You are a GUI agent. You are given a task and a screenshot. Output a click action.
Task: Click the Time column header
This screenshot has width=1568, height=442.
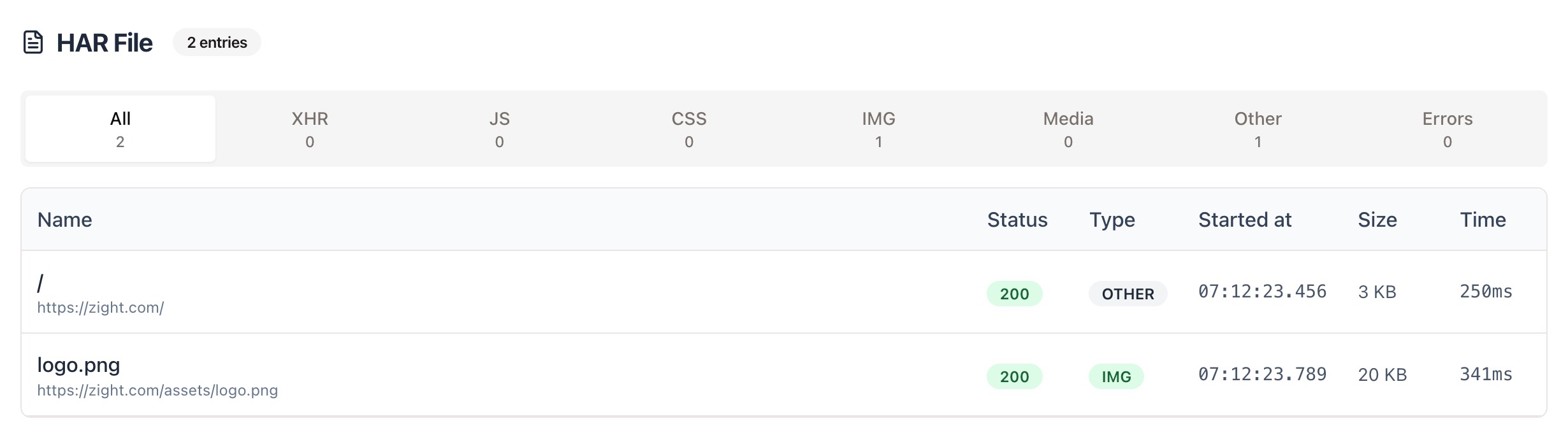click(x=1483, y=220)
